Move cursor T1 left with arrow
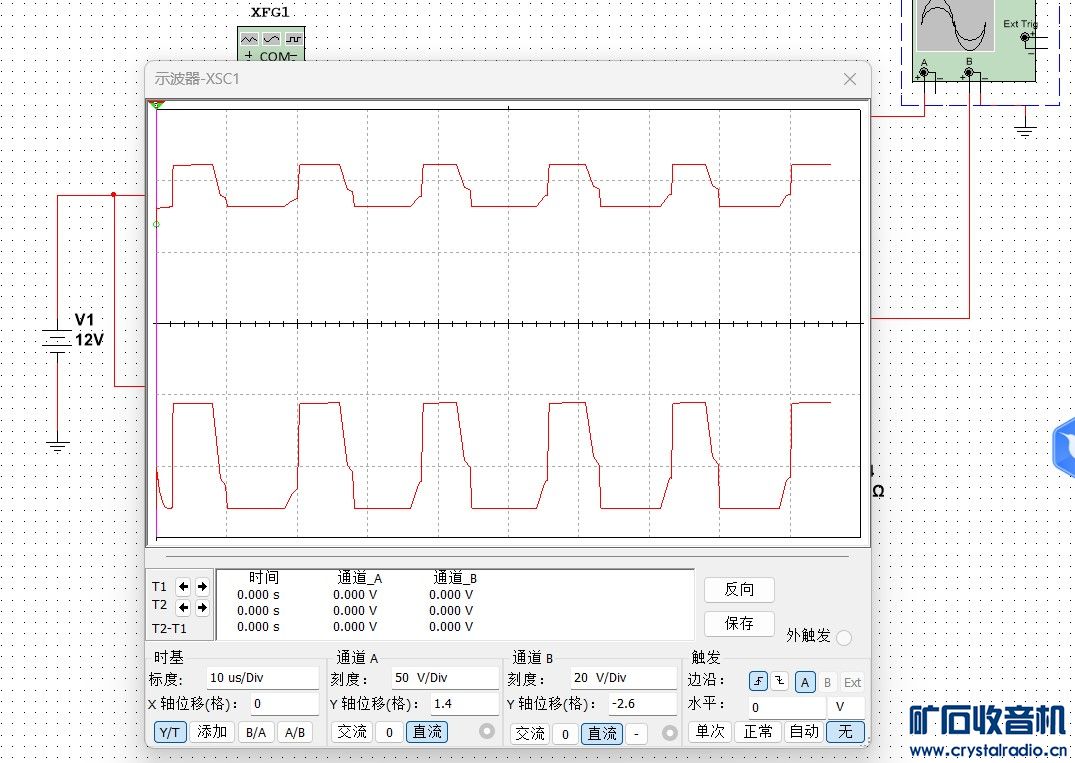The height and width of the screenshot is (763, 1075). click(183, 587)
